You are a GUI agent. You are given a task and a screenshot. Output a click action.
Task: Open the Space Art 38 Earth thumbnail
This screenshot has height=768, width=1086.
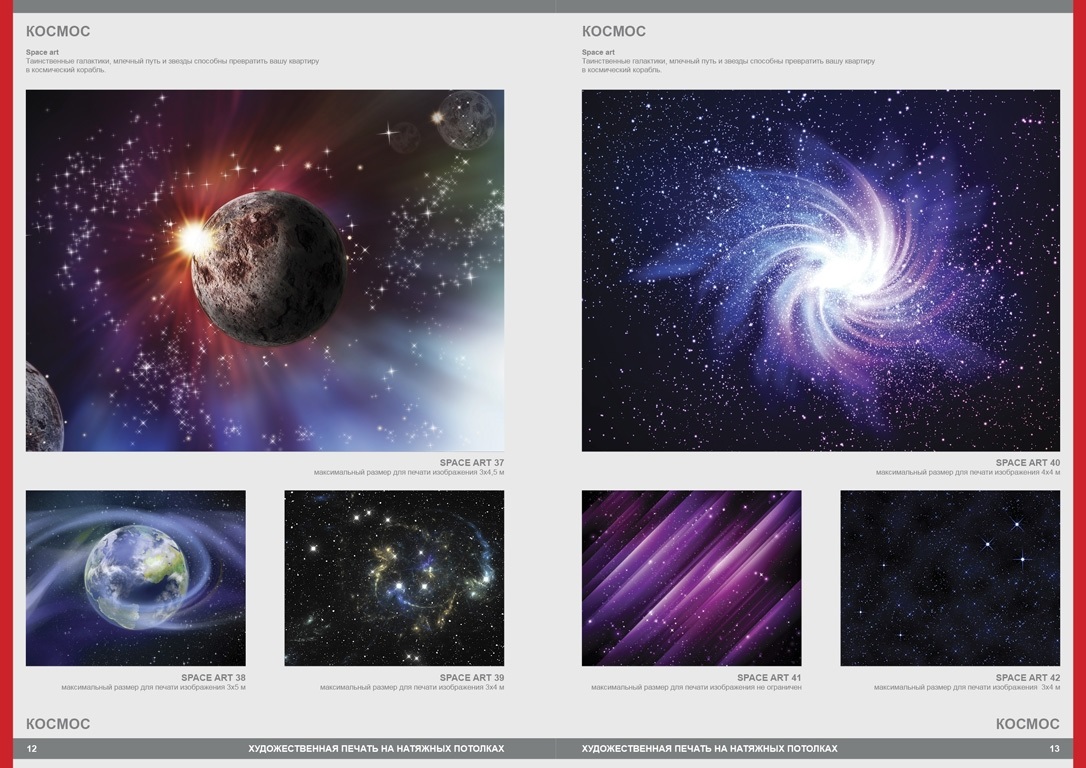(135, 578)
